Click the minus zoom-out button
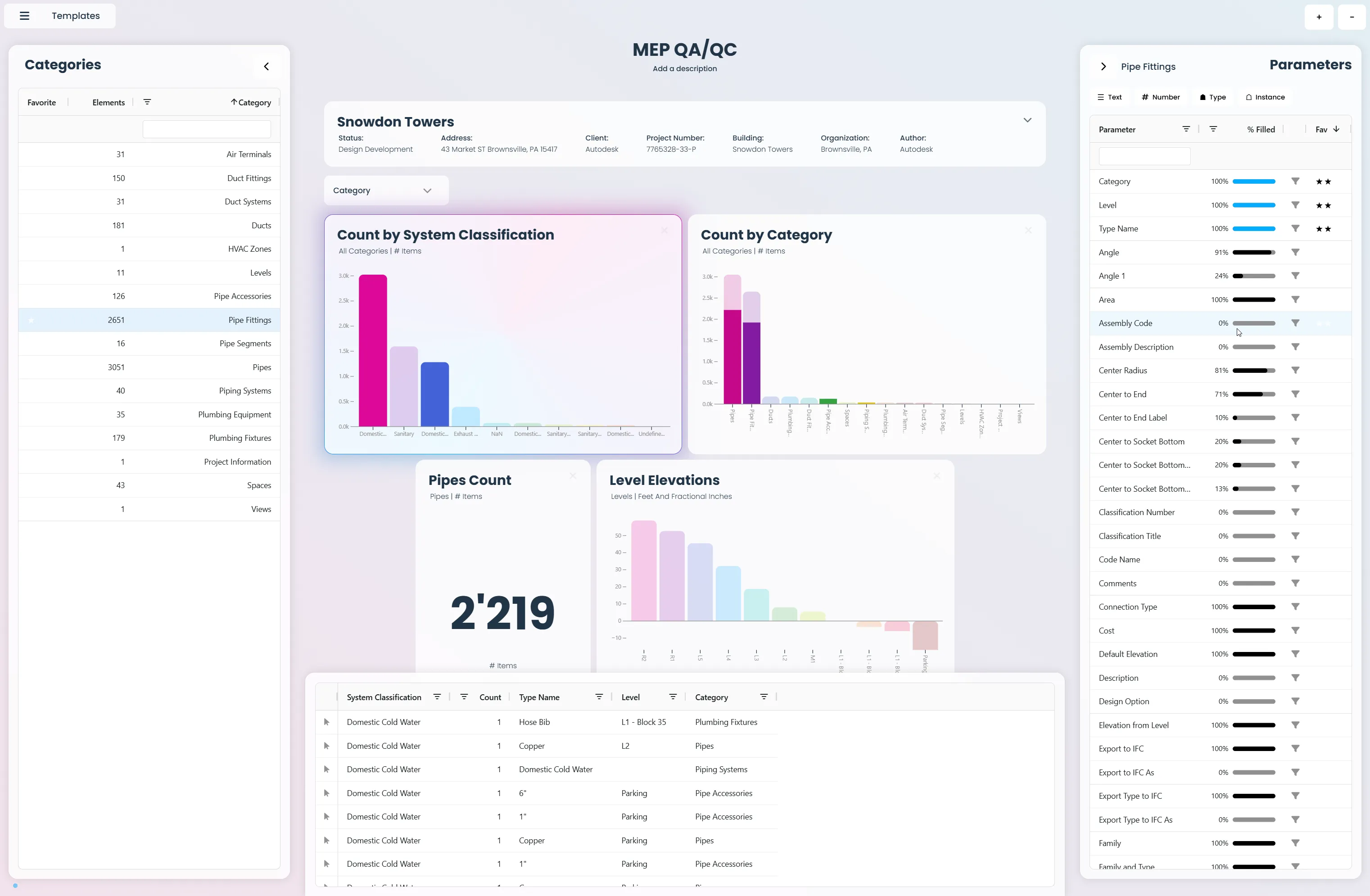Viewport: 1370px width, 896px height. (x=1352, y=17)
